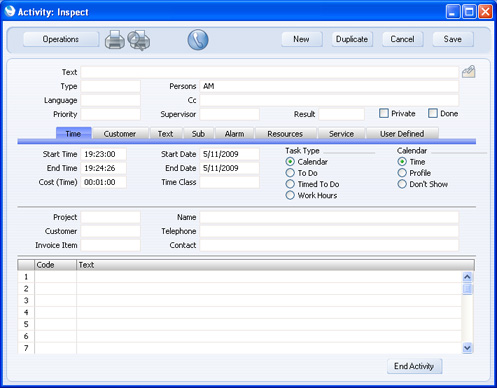This screenshot has height=388, width=497.
Task: Open the Print Preview icon
Action: tap(139, 40)
